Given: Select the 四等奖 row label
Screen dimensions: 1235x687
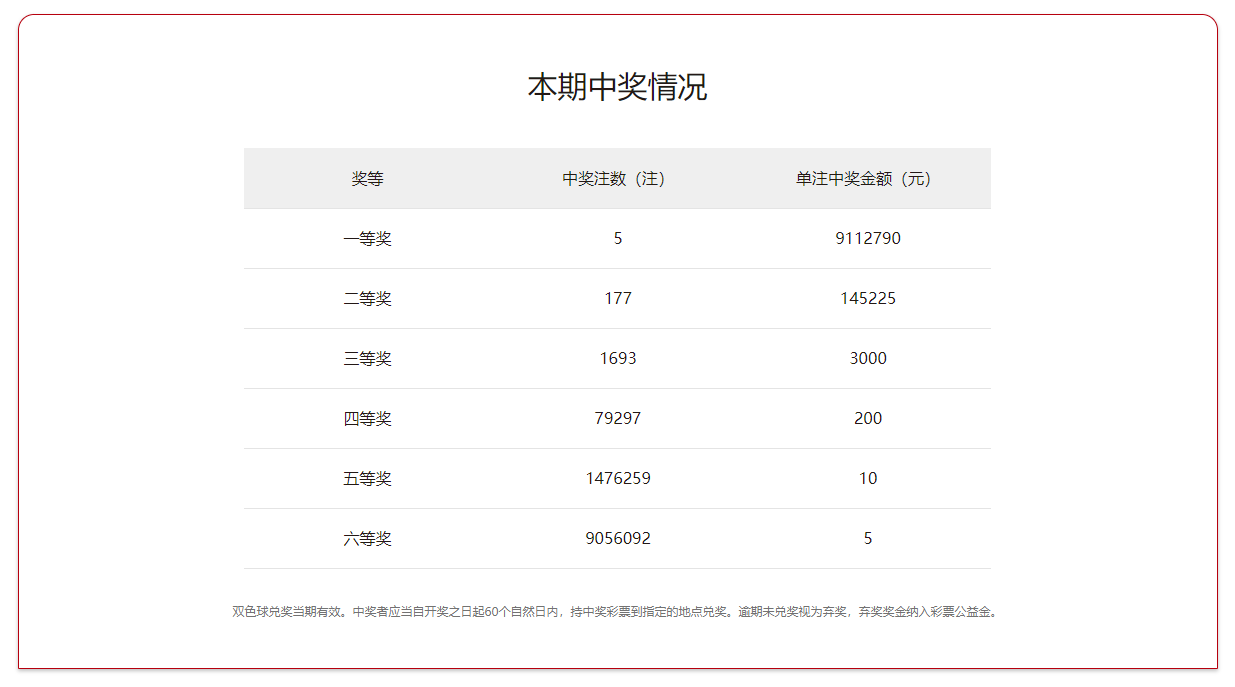Looking at the screenshot, I should point(367,419).
